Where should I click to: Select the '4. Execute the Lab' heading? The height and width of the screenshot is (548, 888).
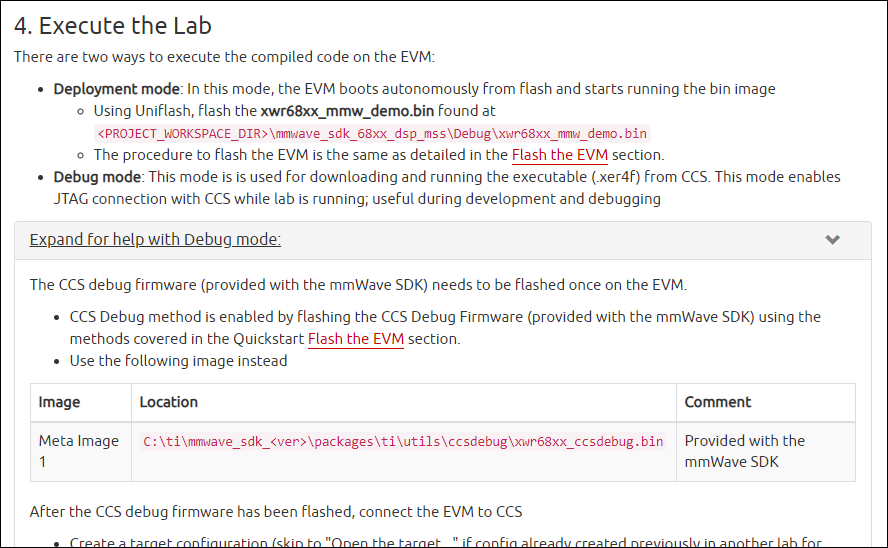(113, 25)
